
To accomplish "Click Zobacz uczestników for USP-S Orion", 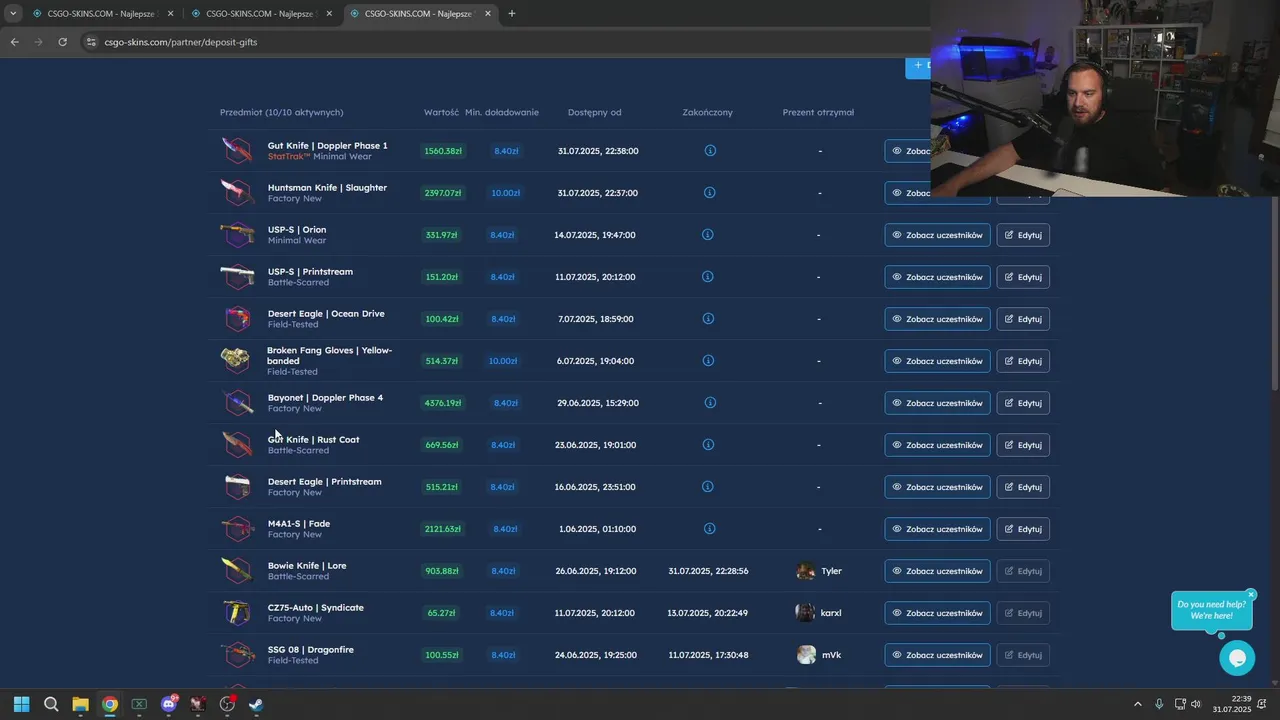I will [x=937, y=235].
